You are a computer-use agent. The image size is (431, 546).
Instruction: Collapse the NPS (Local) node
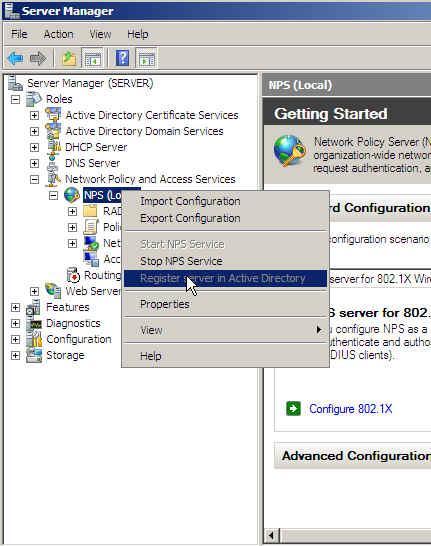coord(53,195)
